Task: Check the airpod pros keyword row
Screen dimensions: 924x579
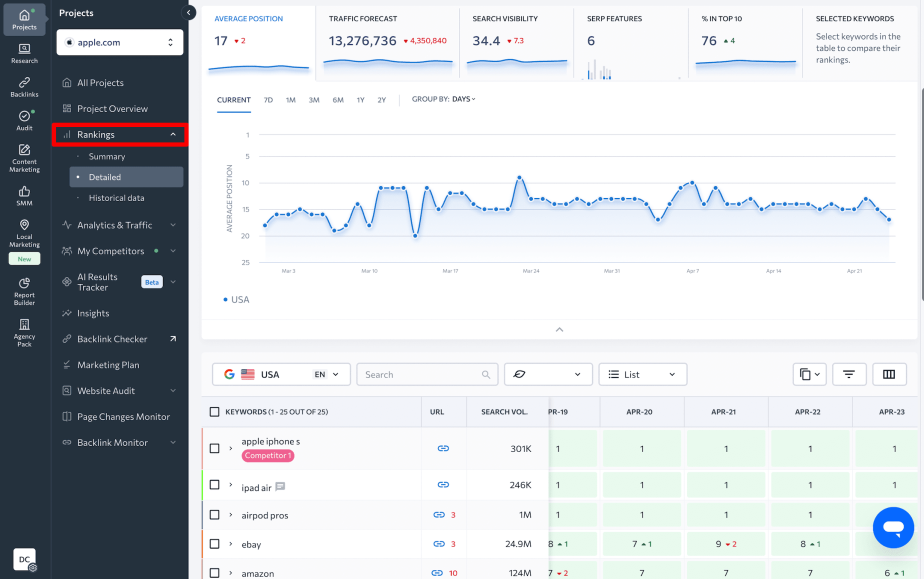Action: pos(216,514)
